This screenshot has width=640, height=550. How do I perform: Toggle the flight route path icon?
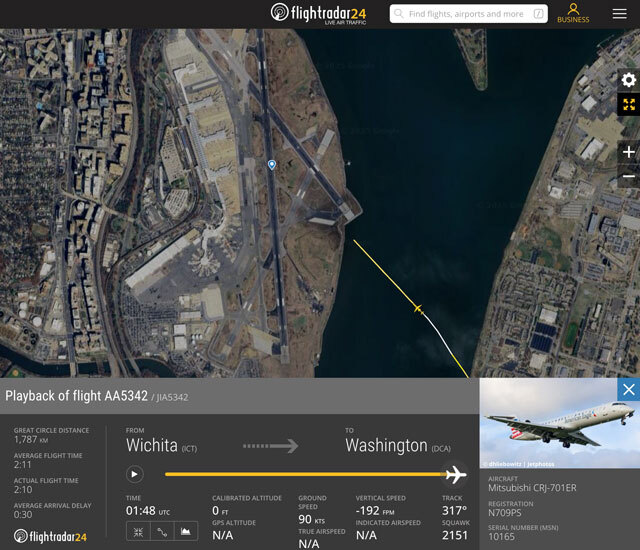pyautogui.click(x=162, y=532)
